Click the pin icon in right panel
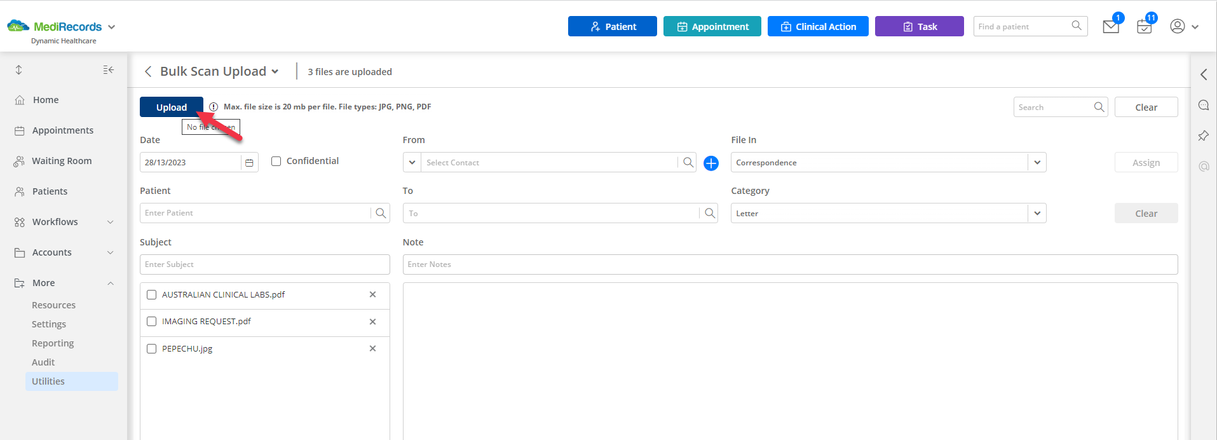The image size is (1217, 440). coord(1203,136)
